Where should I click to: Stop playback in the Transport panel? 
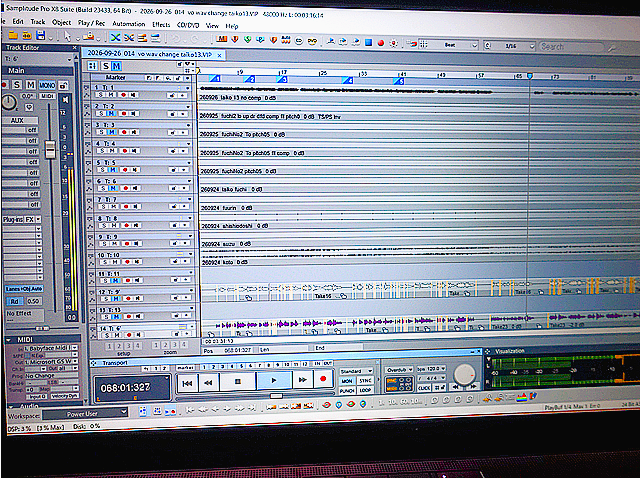[x=238, y=382]
